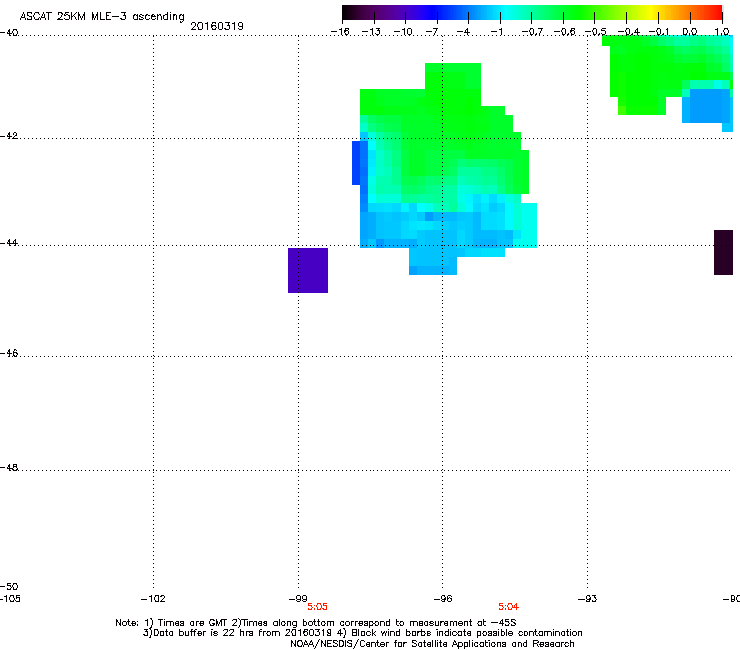The image size is (740, 650).
Task: Click the -102 longitude axis label
Action: (153, 599)
